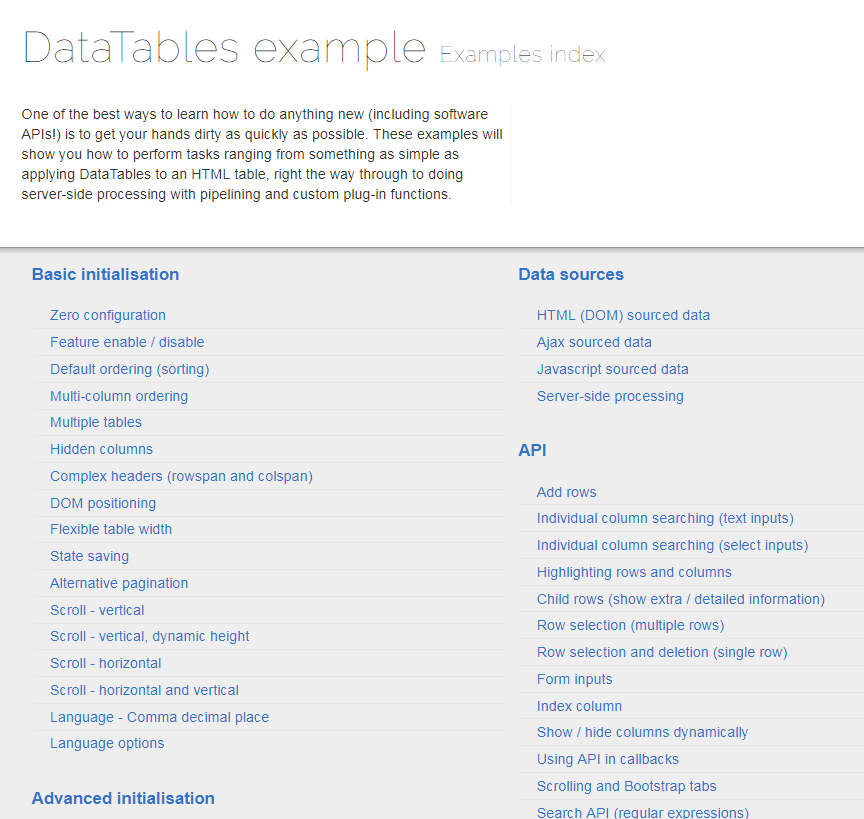864x819 pixels.
Task: Go to Default ordering (sorting) example
Action: pyautogui.click(x=129, y=369)
